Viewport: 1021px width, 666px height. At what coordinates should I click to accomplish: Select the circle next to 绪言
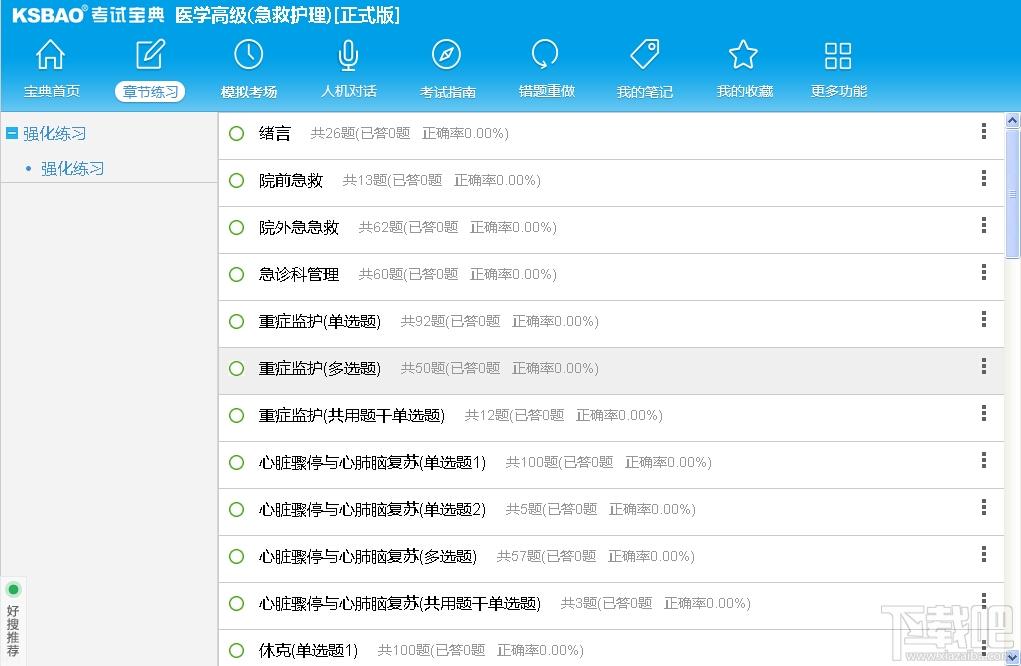coord(236,133)
